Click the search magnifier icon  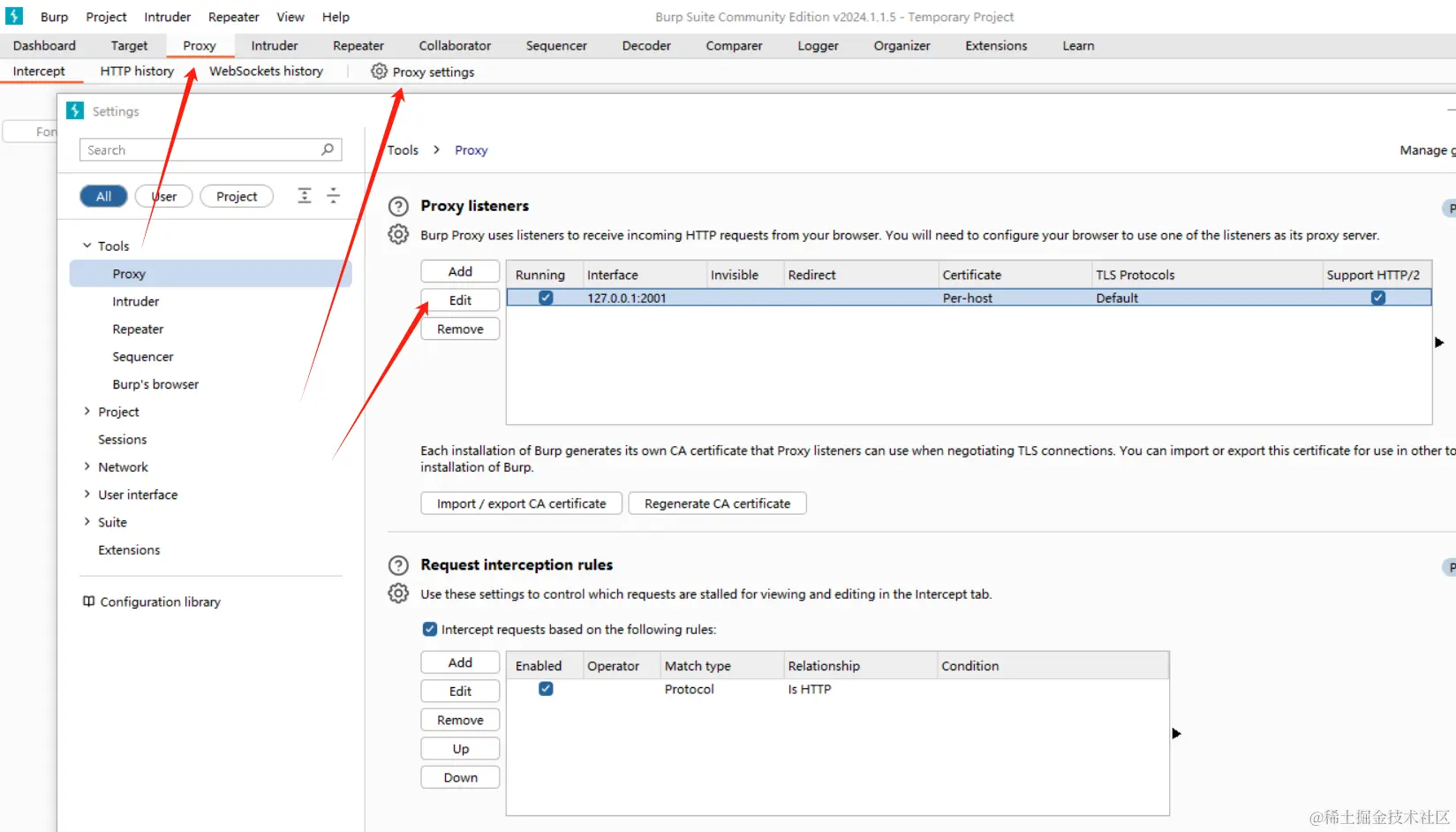[328, 149]
